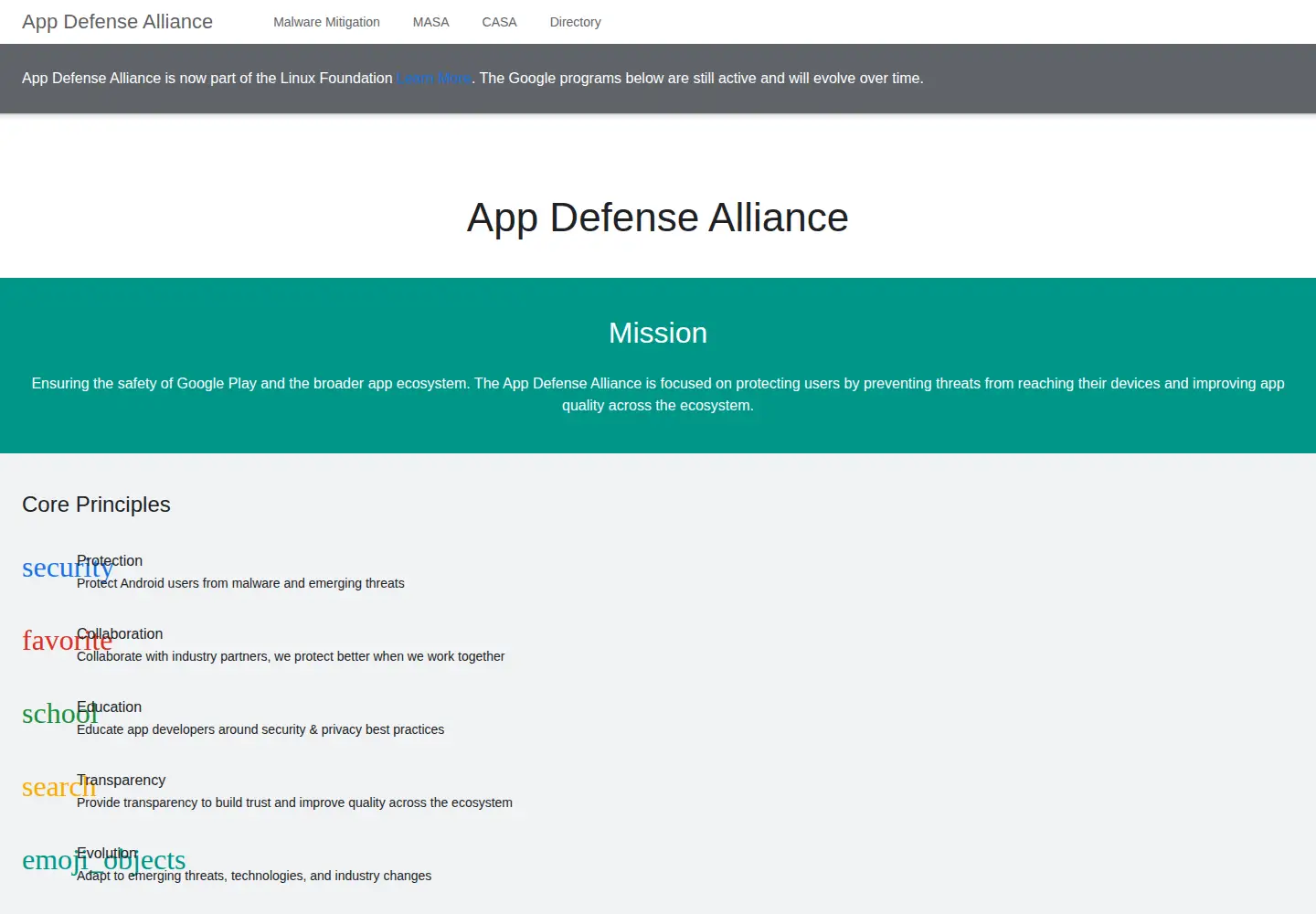Click "Adapt to emerging threats" description
Image resolution: width=1316 pixels, height=914 pixels.
click(x=254, y=876)
